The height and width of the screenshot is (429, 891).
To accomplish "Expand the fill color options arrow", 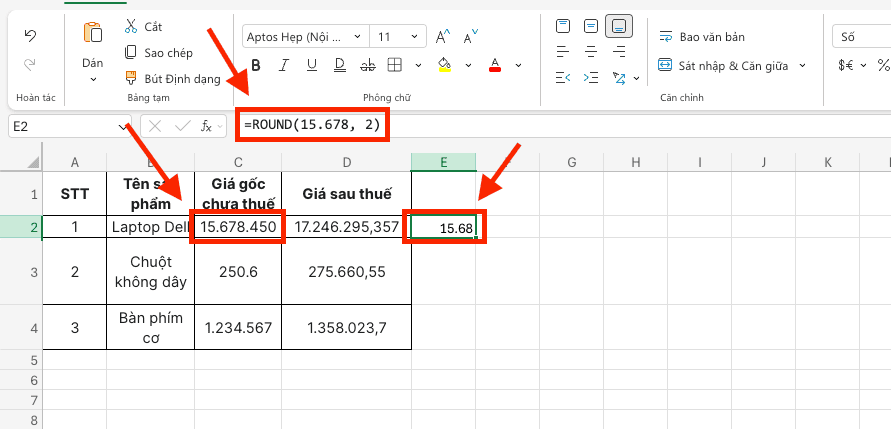I will click(469, 65).
